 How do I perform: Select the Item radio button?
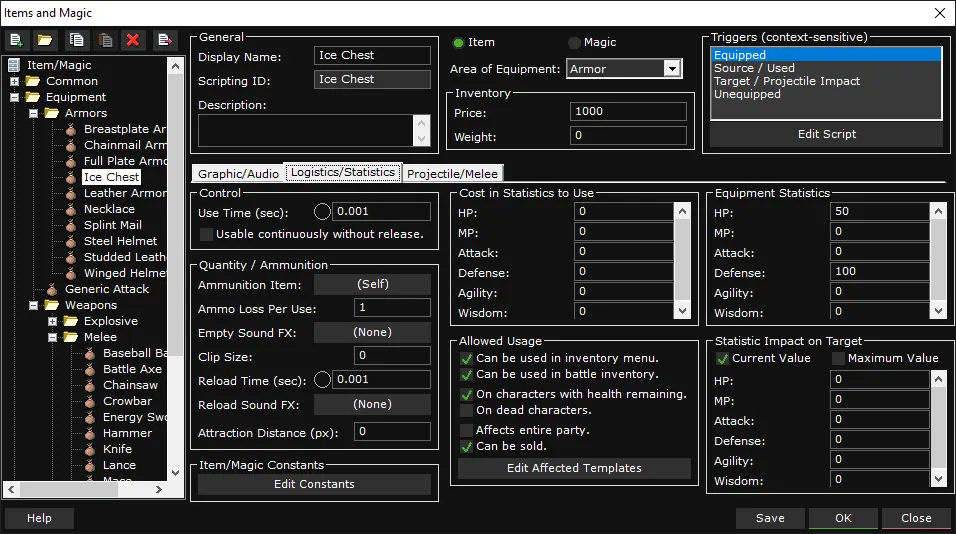pyautogui.click(x=458, y=43)
